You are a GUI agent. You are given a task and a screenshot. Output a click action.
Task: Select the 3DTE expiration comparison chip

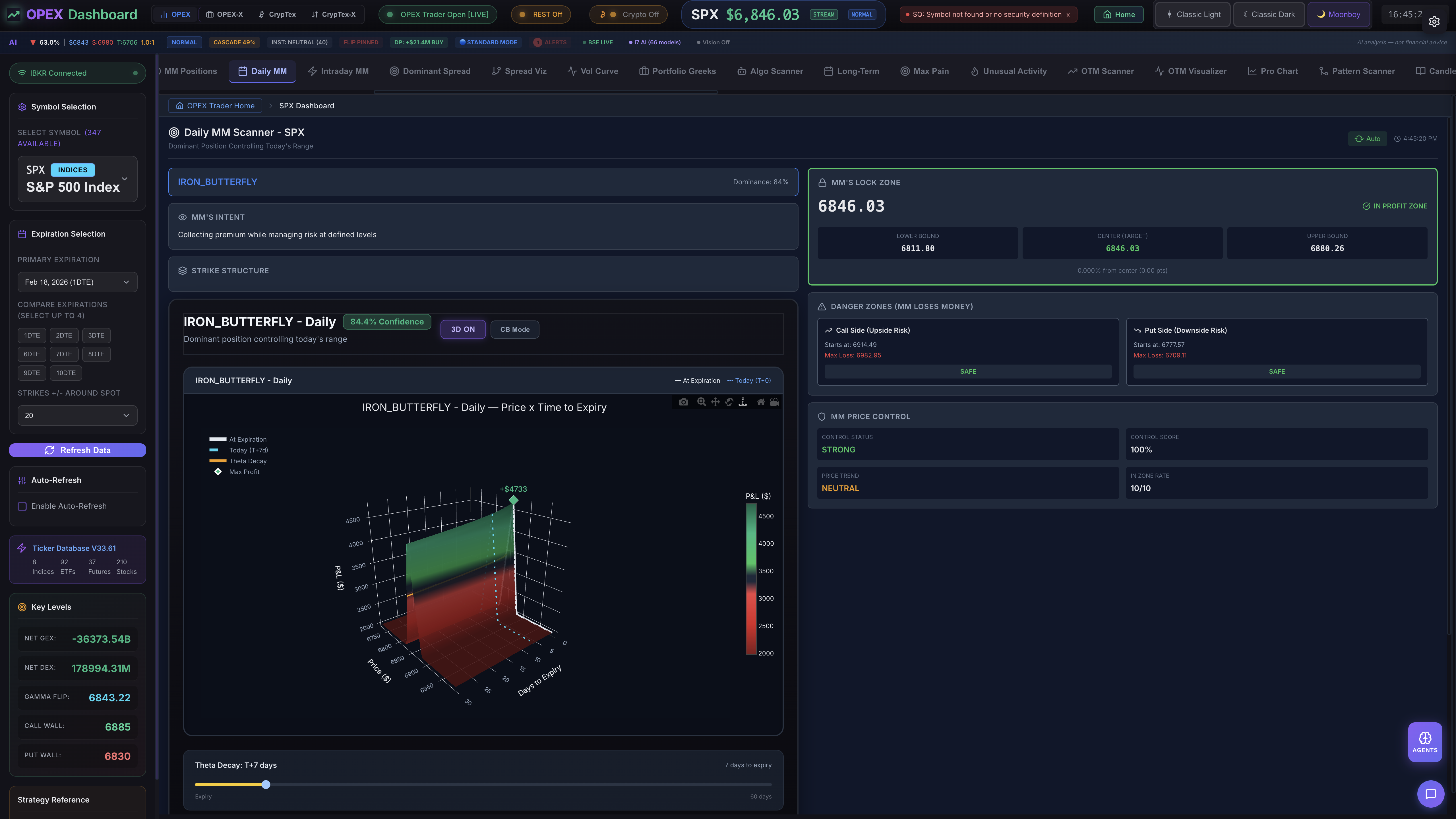(96, 335)
